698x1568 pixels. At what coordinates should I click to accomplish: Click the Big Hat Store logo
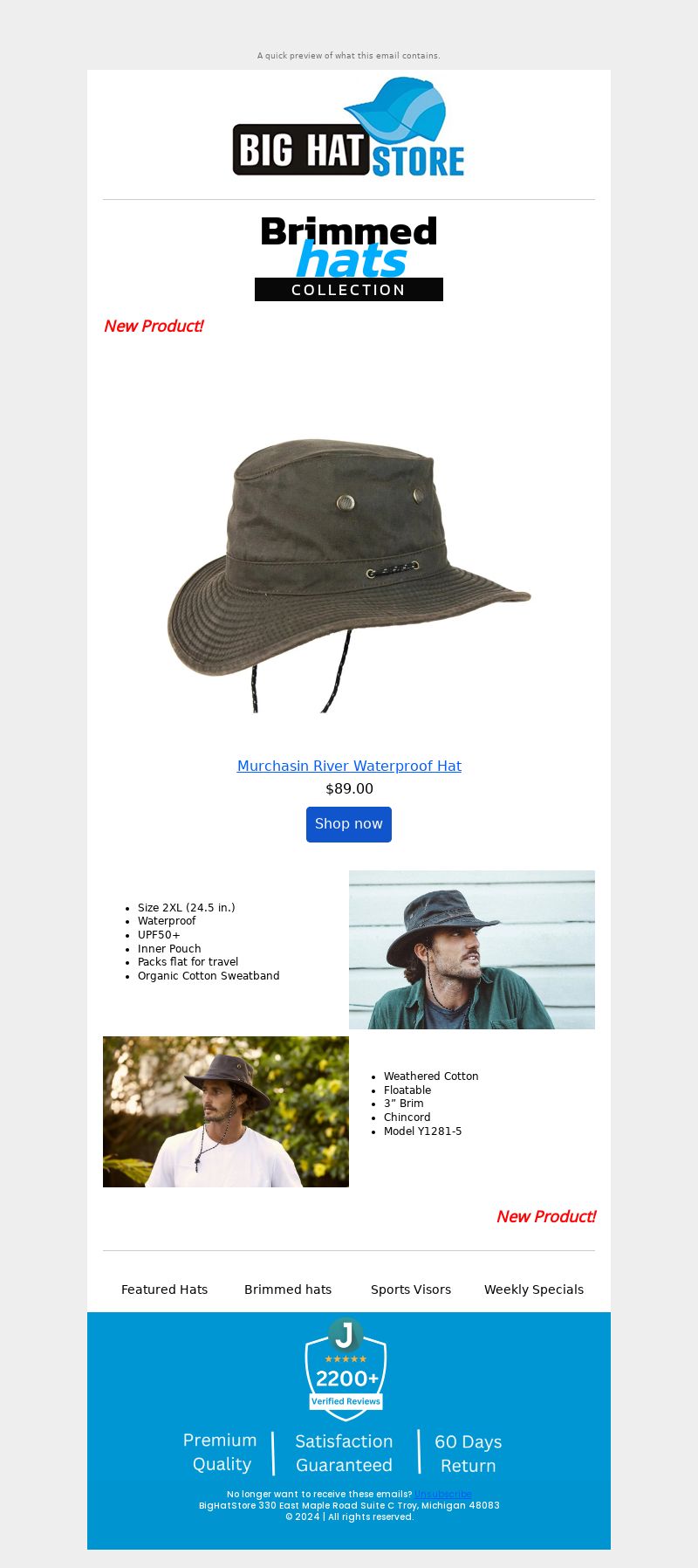348,127
